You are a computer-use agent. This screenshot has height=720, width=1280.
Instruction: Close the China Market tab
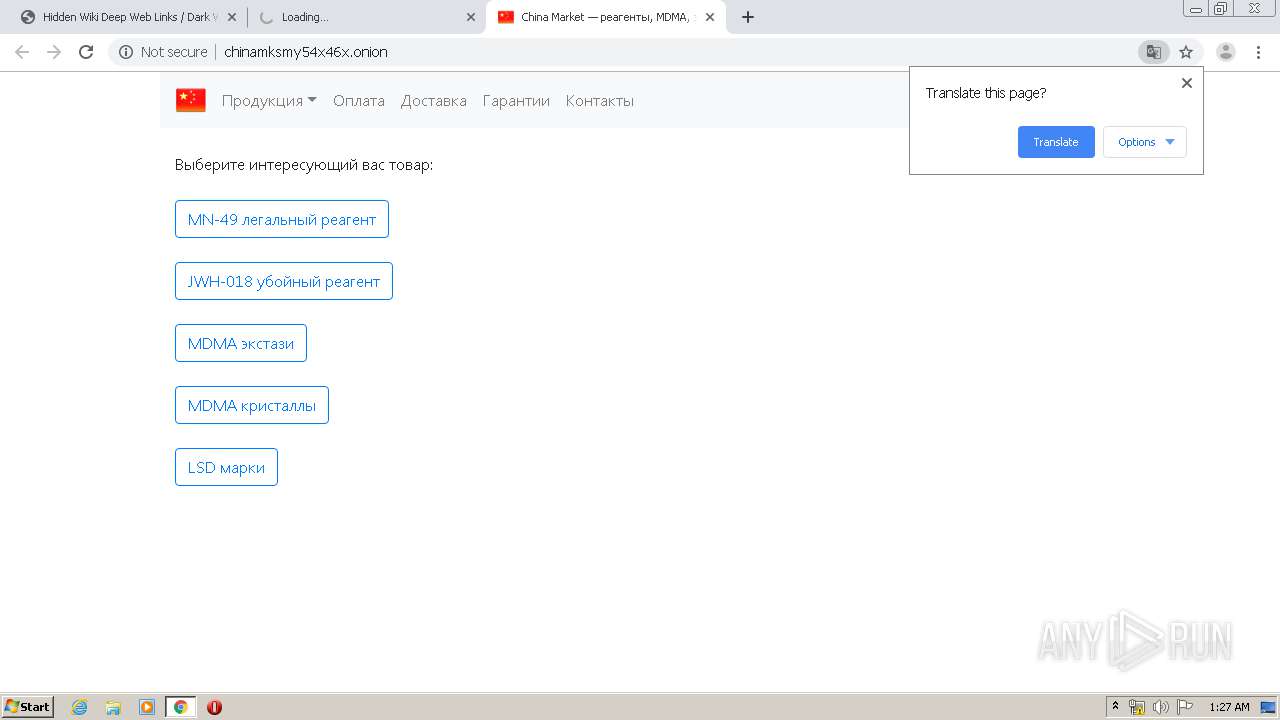click(x=710, y=17)
